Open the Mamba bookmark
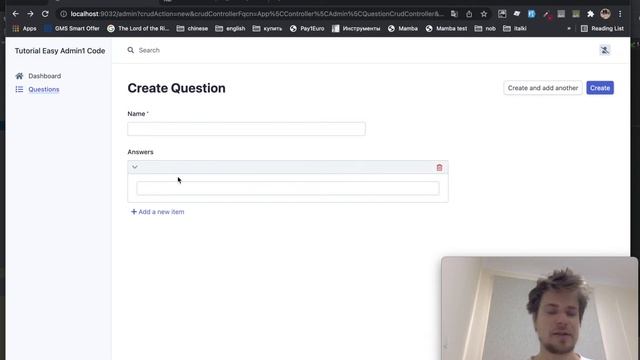This screenshot has width=640, height=360. pyautogui.click(x=403, y=29)
